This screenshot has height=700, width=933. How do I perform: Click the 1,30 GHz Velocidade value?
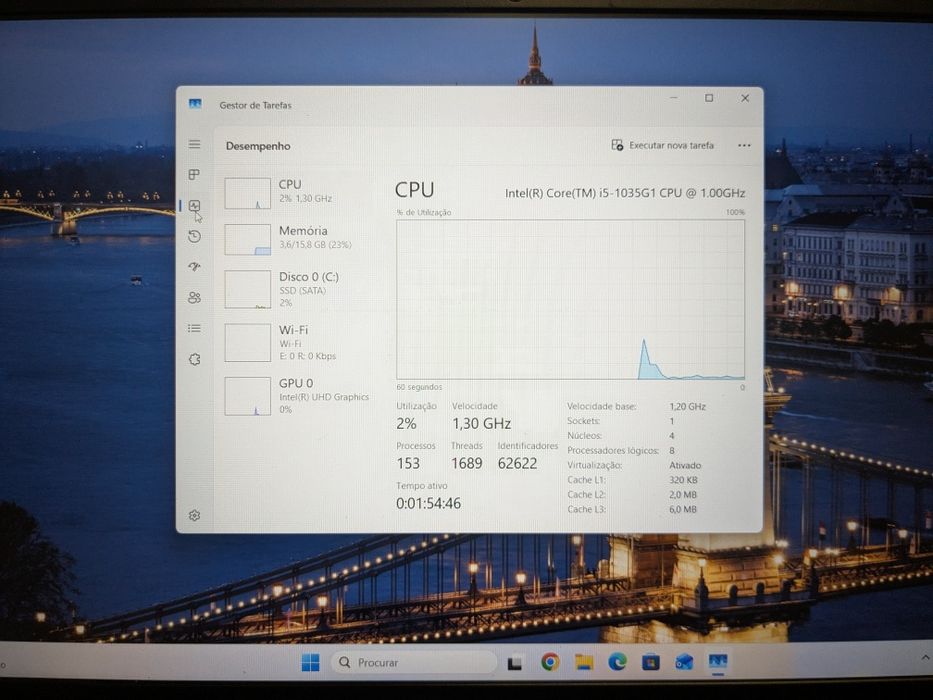coord(481,424)
